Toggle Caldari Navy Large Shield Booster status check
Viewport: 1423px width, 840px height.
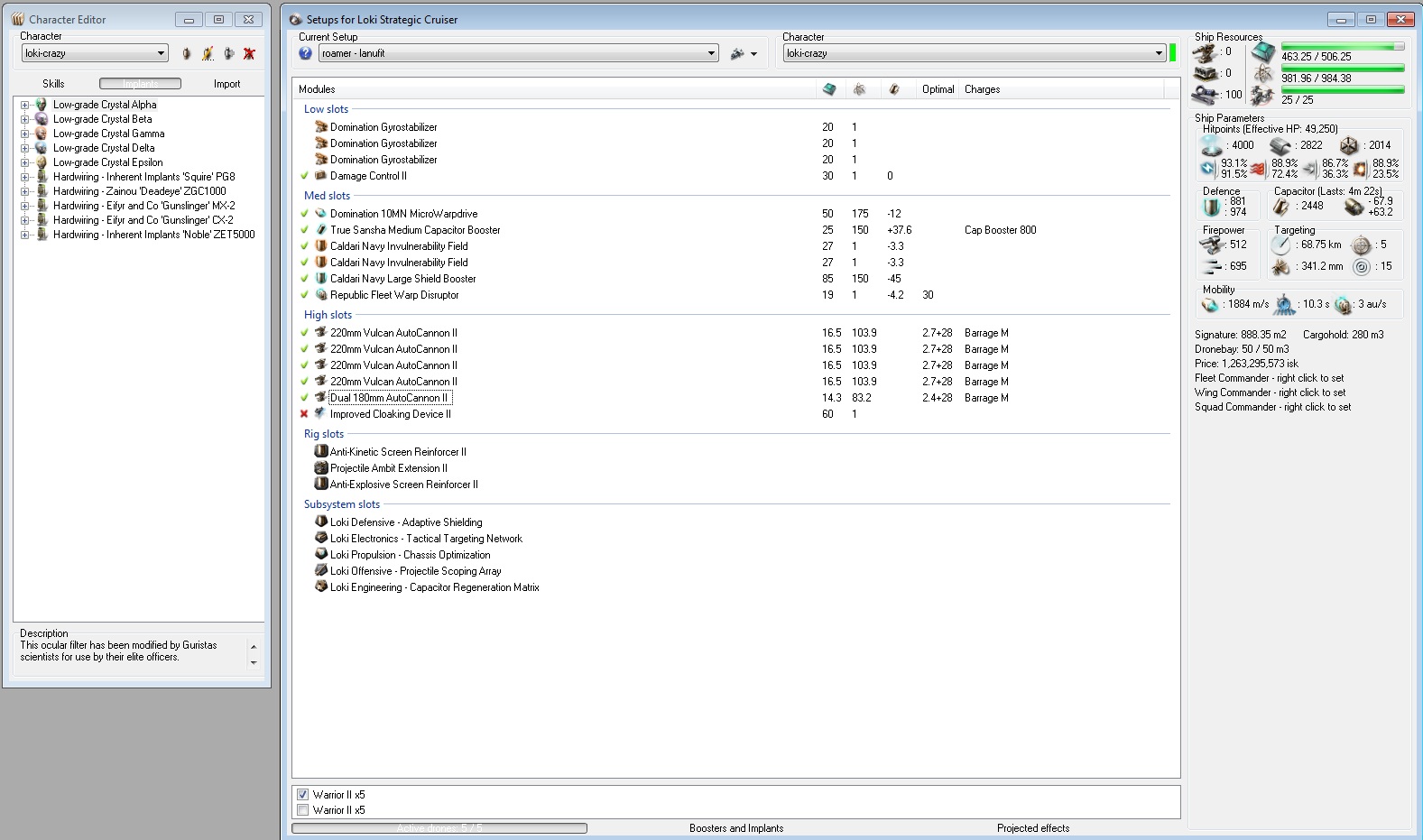tap(304, 279)
